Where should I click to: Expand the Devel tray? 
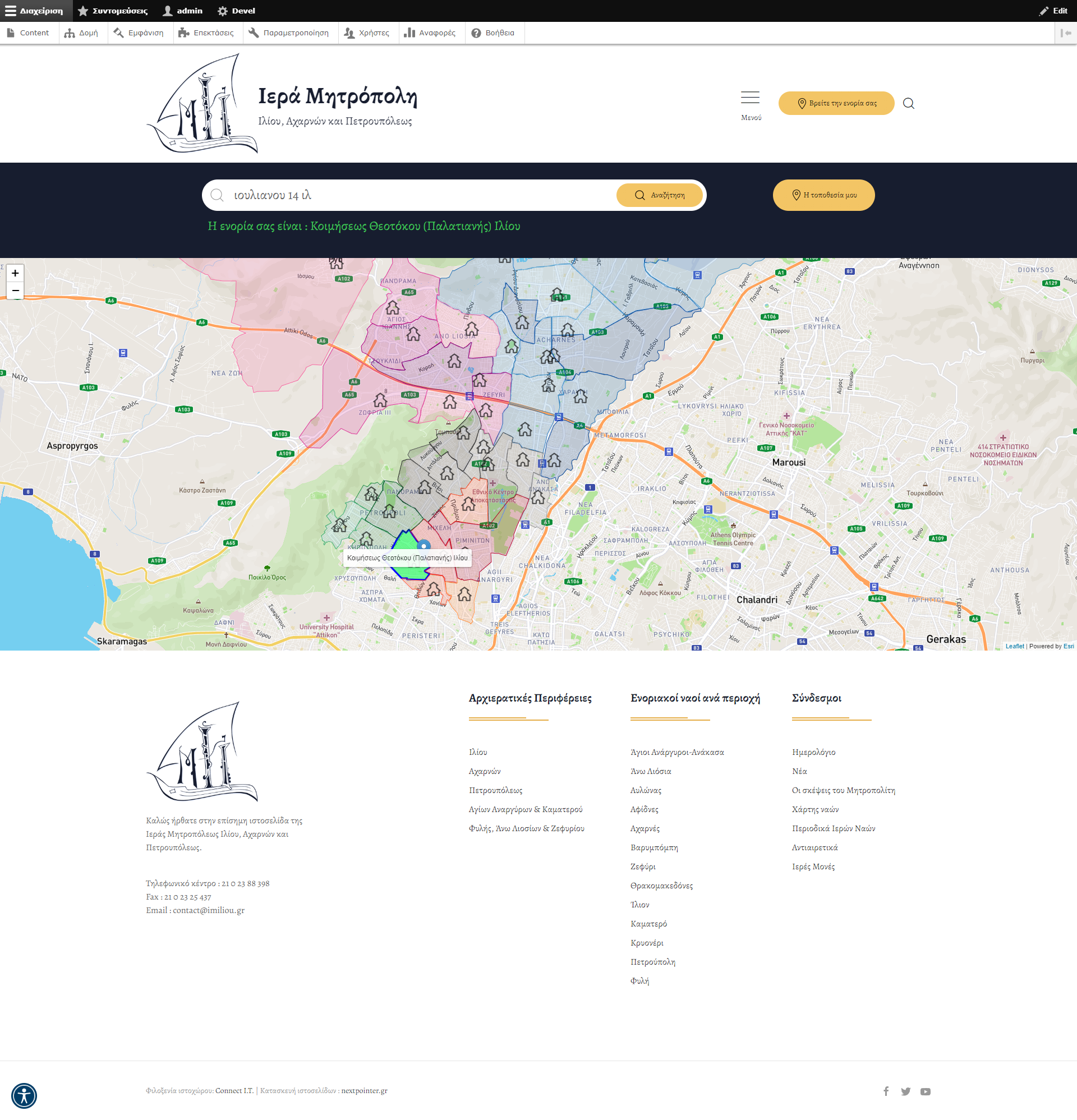point(237,11)
